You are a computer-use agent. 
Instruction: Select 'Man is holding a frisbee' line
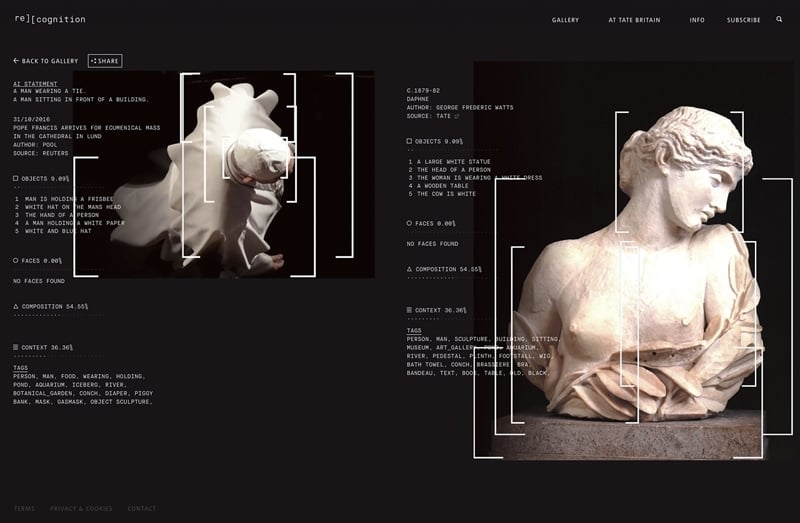click(x=64, y=199)
